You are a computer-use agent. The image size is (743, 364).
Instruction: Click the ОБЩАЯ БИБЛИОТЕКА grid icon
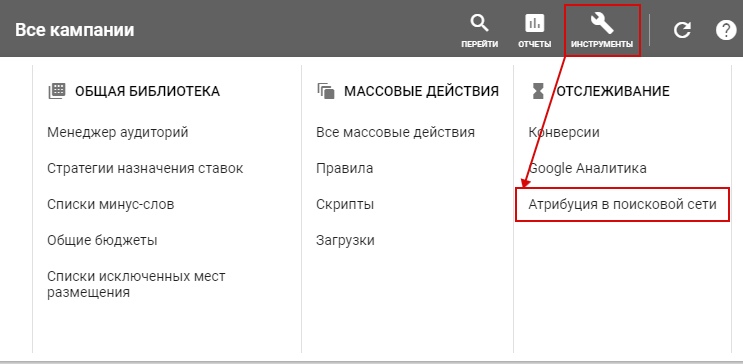[57, 91]
